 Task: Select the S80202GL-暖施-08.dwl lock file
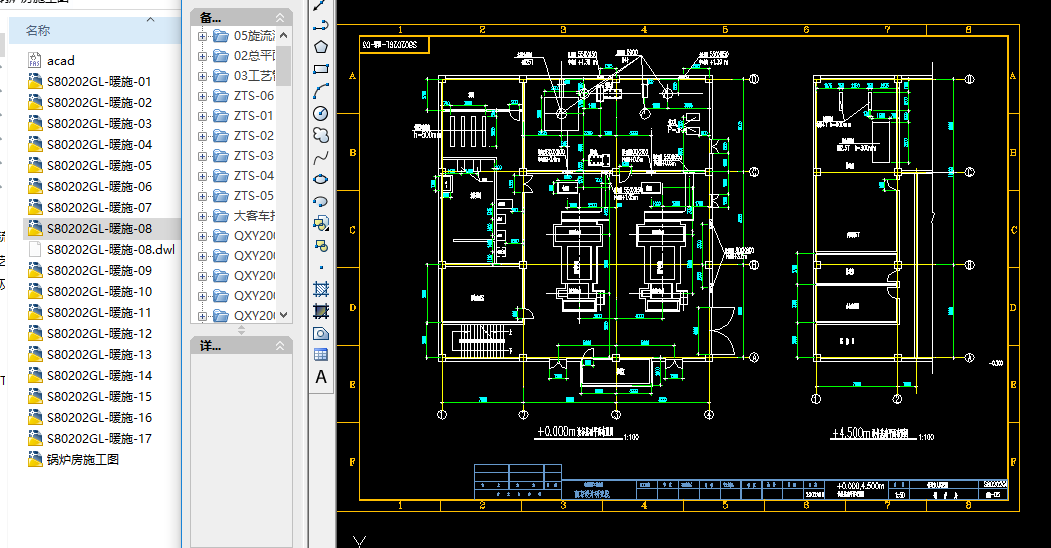(x=111, y=249)
